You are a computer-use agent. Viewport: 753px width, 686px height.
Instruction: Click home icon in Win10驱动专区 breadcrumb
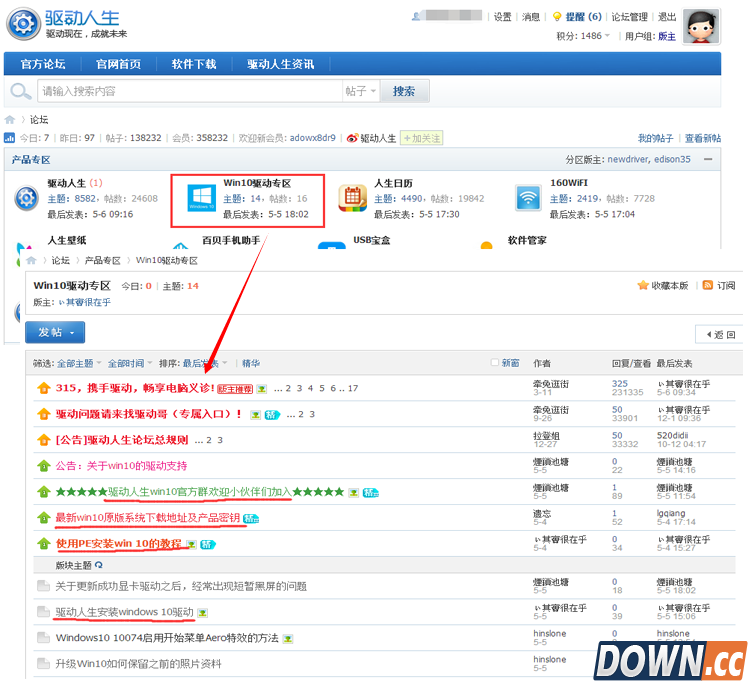click(x=31, y=260)
